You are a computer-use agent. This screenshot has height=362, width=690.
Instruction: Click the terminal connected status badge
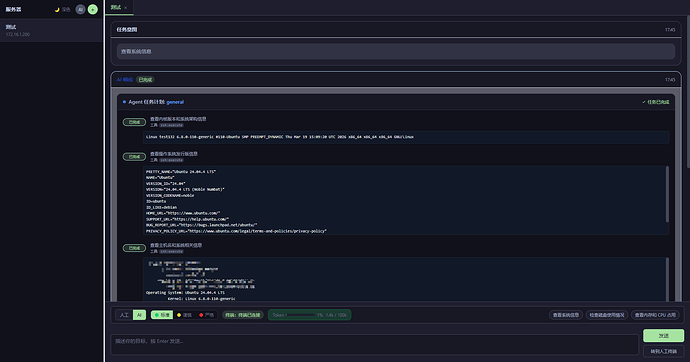[x=242, y=315]
